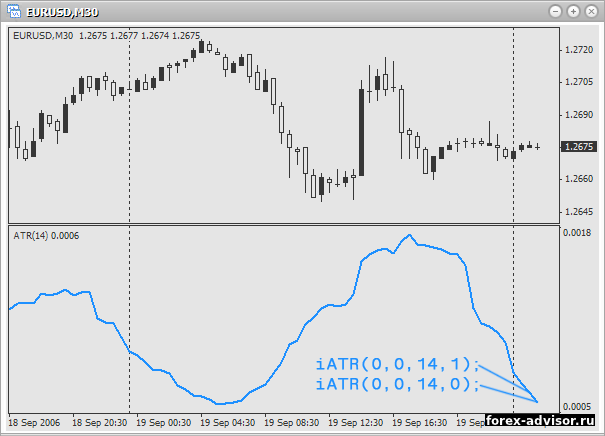Click the ATR(14) 0.0006 indicator label
Screen dimensions: 605x436
[x=46, y=235]
